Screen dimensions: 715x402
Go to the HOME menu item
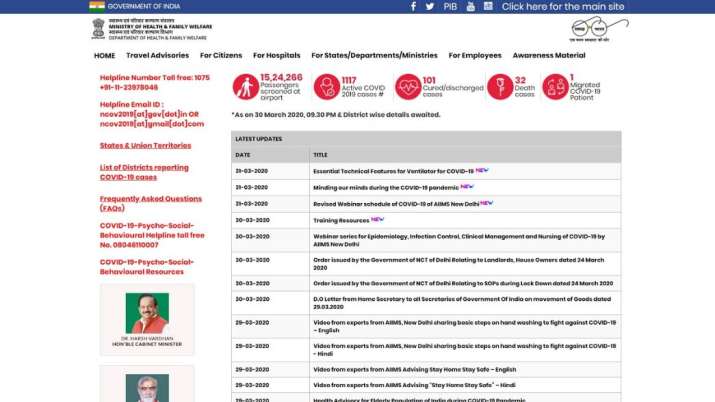coord(104,55)
